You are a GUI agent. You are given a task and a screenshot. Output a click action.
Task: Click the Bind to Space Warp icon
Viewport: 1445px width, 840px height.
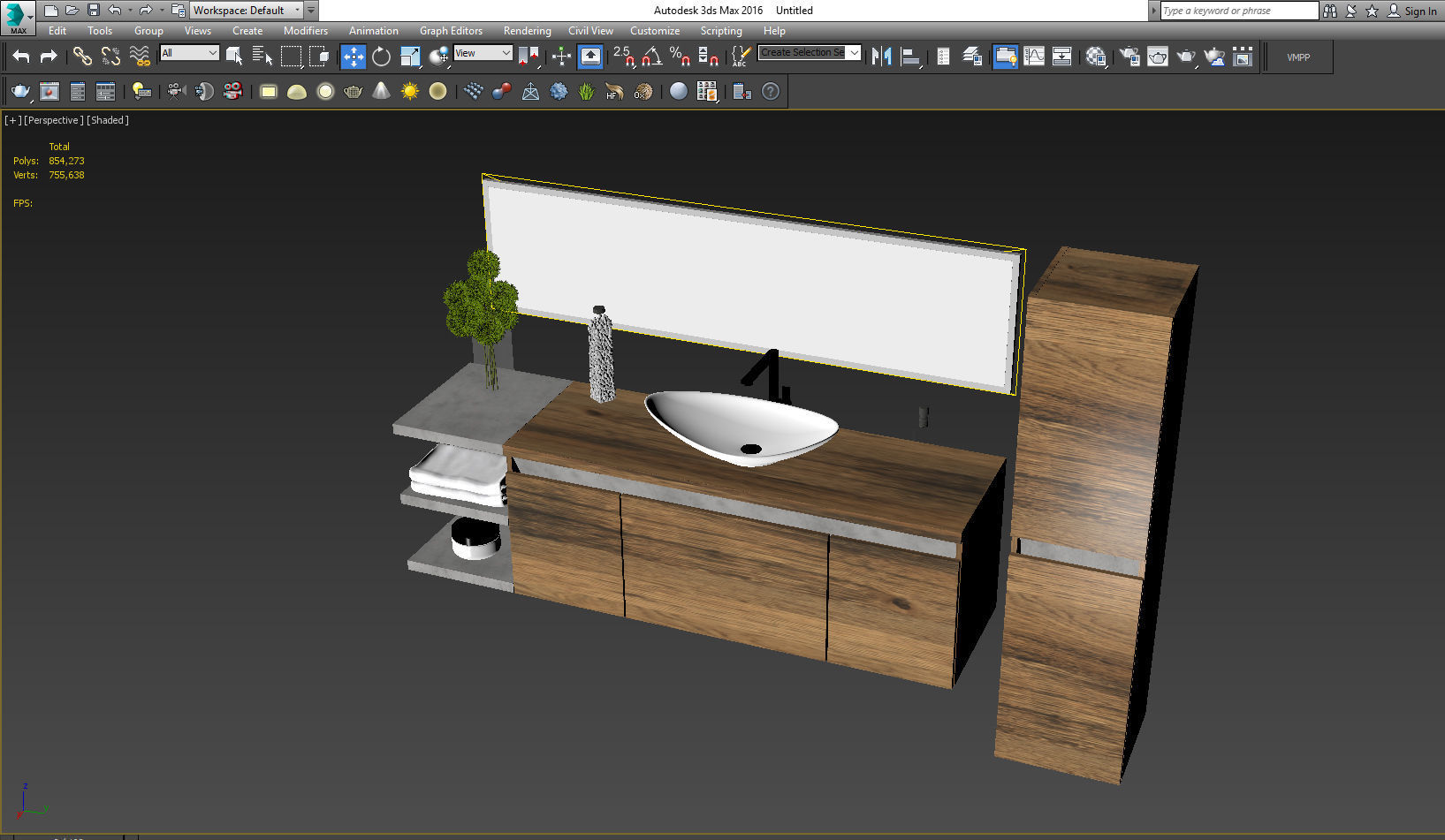tap(140, 57)
